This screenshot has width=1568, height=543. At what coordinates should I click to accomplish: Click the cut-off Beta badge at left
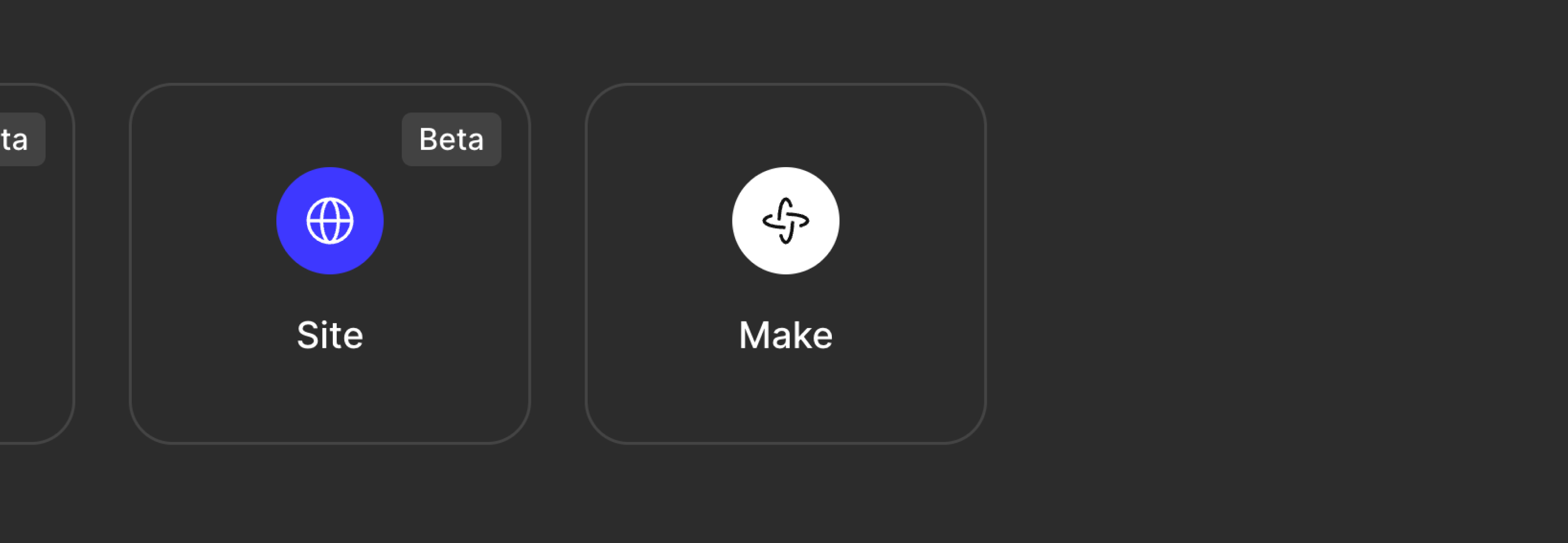[x=22, y=139]
